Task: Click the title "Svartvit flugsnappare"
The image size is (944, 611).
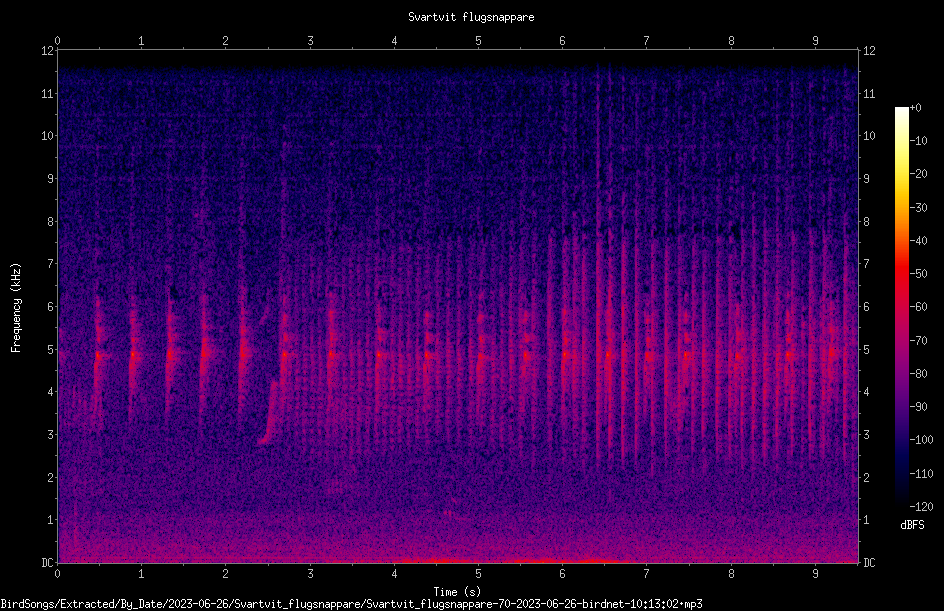Action: click(x=471, y=17)
